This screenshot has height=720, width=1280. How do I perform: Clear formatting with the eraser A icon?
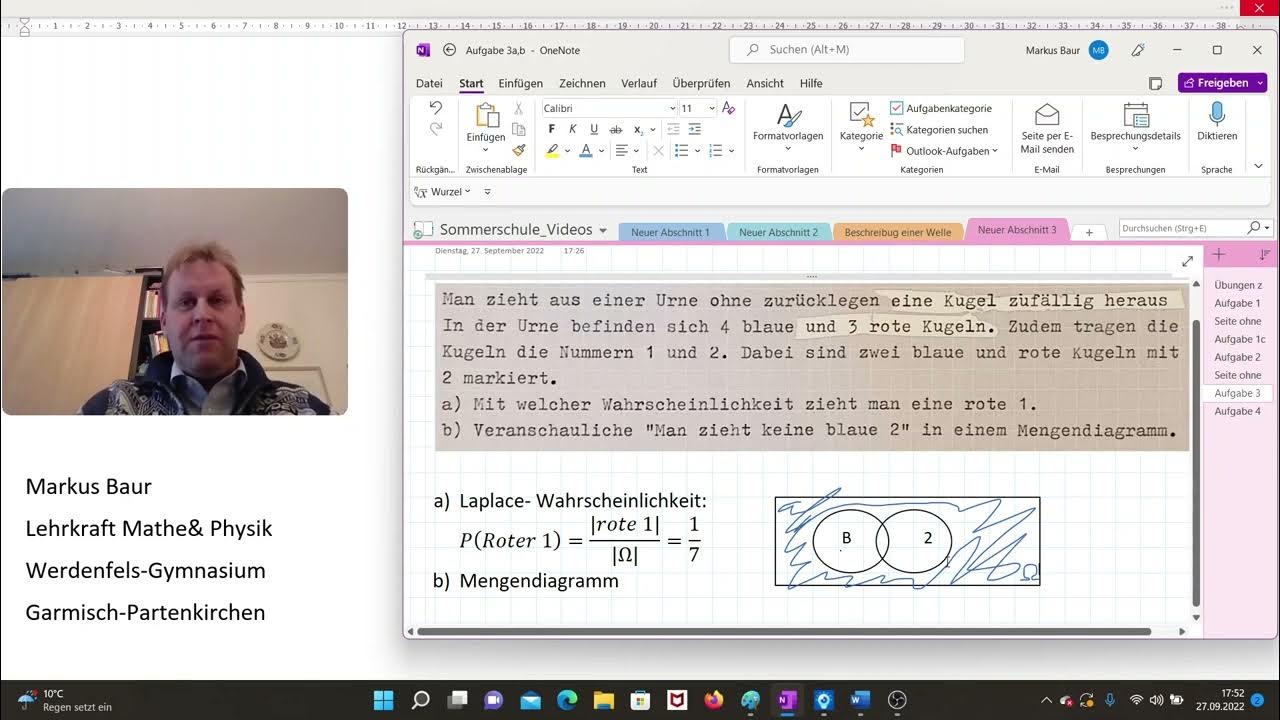click(x=728, y=108)
